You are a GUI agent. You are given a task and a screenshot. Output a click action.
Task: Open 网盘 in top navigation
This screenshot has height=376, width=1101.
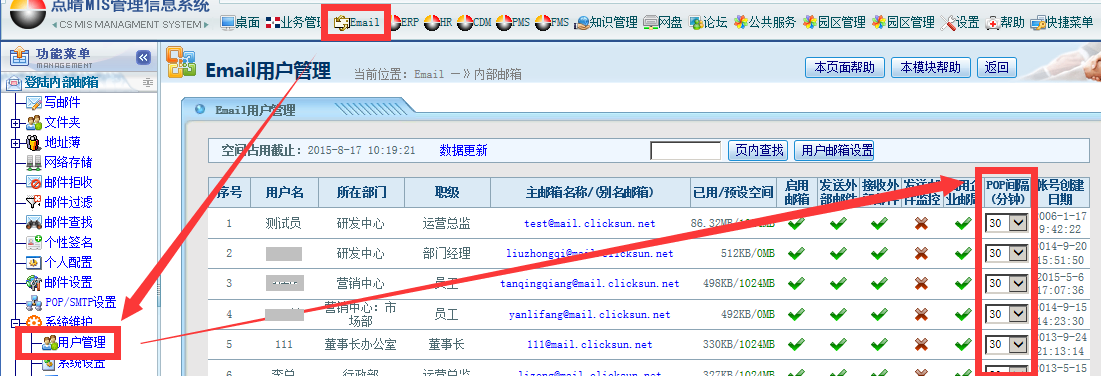pyautogui.click(x=662, y=22)
